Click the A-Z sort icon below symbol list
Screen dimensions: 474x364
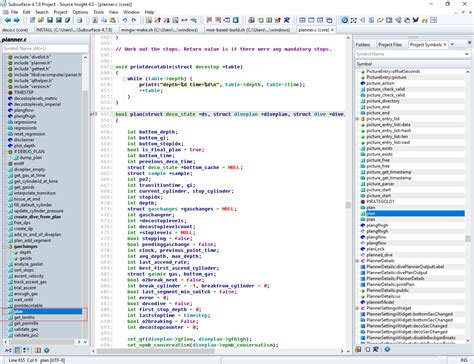[x=8, y=350]
